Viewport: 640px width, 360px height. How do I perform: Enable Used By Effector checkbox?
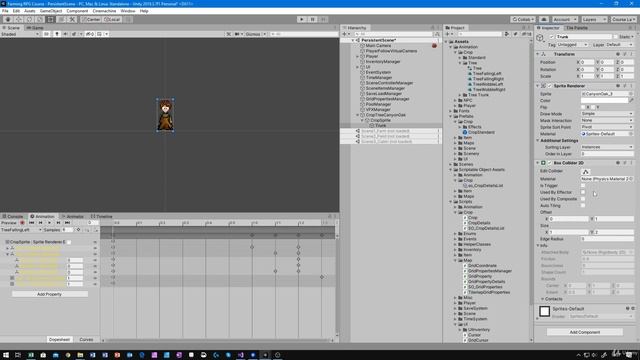[x=583, y=192]
